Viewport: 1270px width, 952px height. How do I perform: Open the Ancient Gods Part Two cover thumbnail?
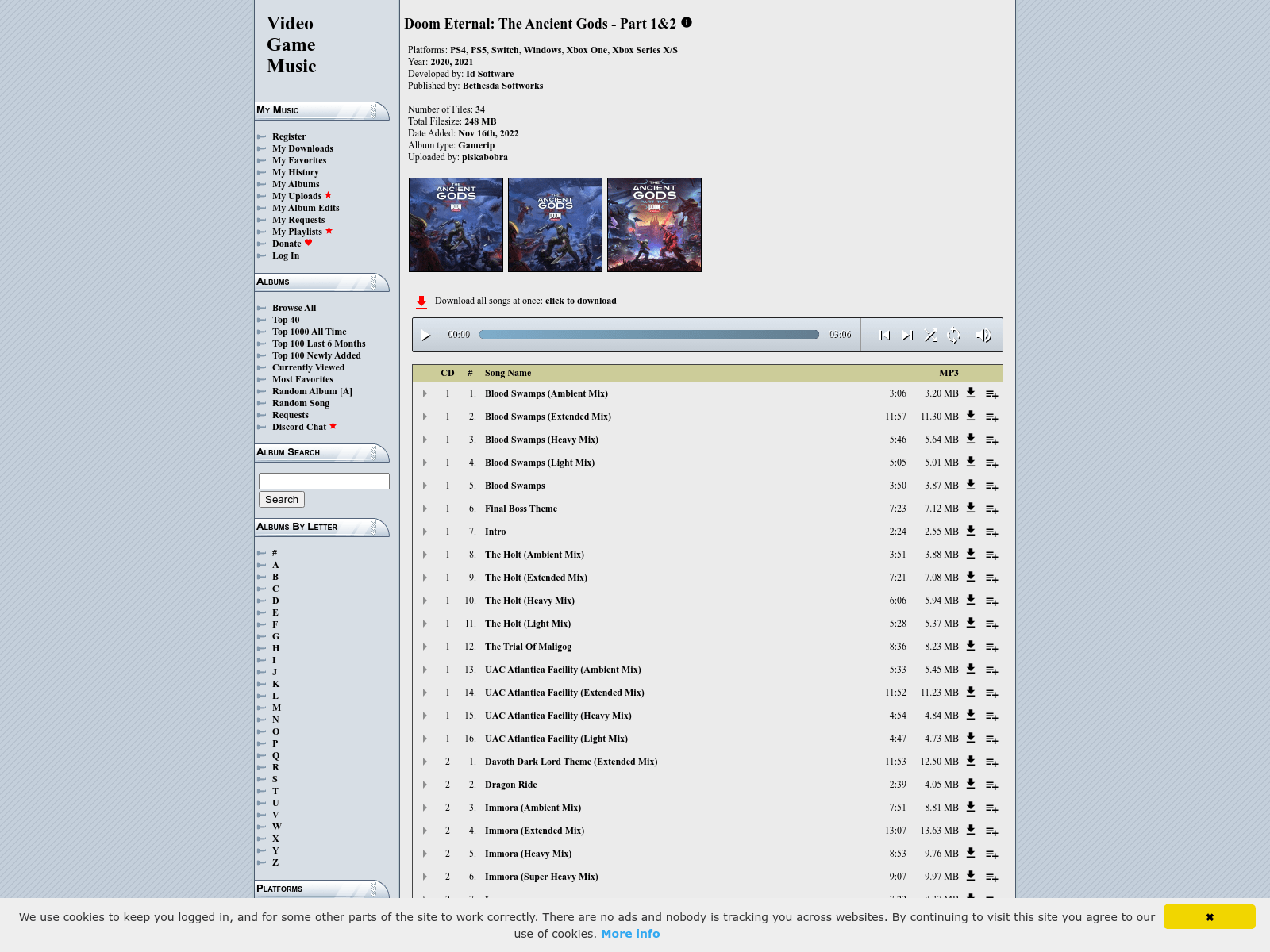[654, 225]
